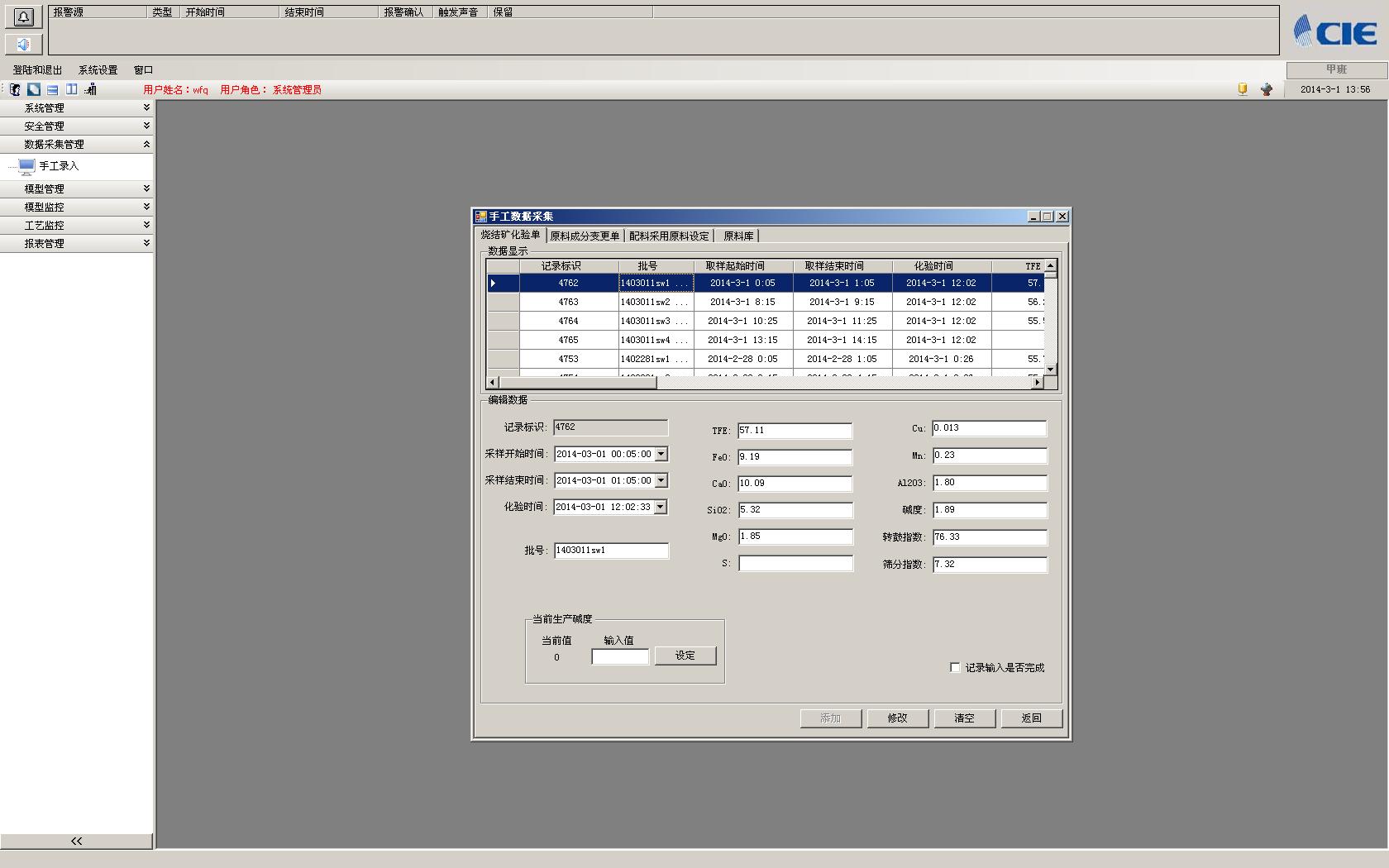Click the data grid scroll left arrow
Screen dimensions: 1389x868
[493, 382]
